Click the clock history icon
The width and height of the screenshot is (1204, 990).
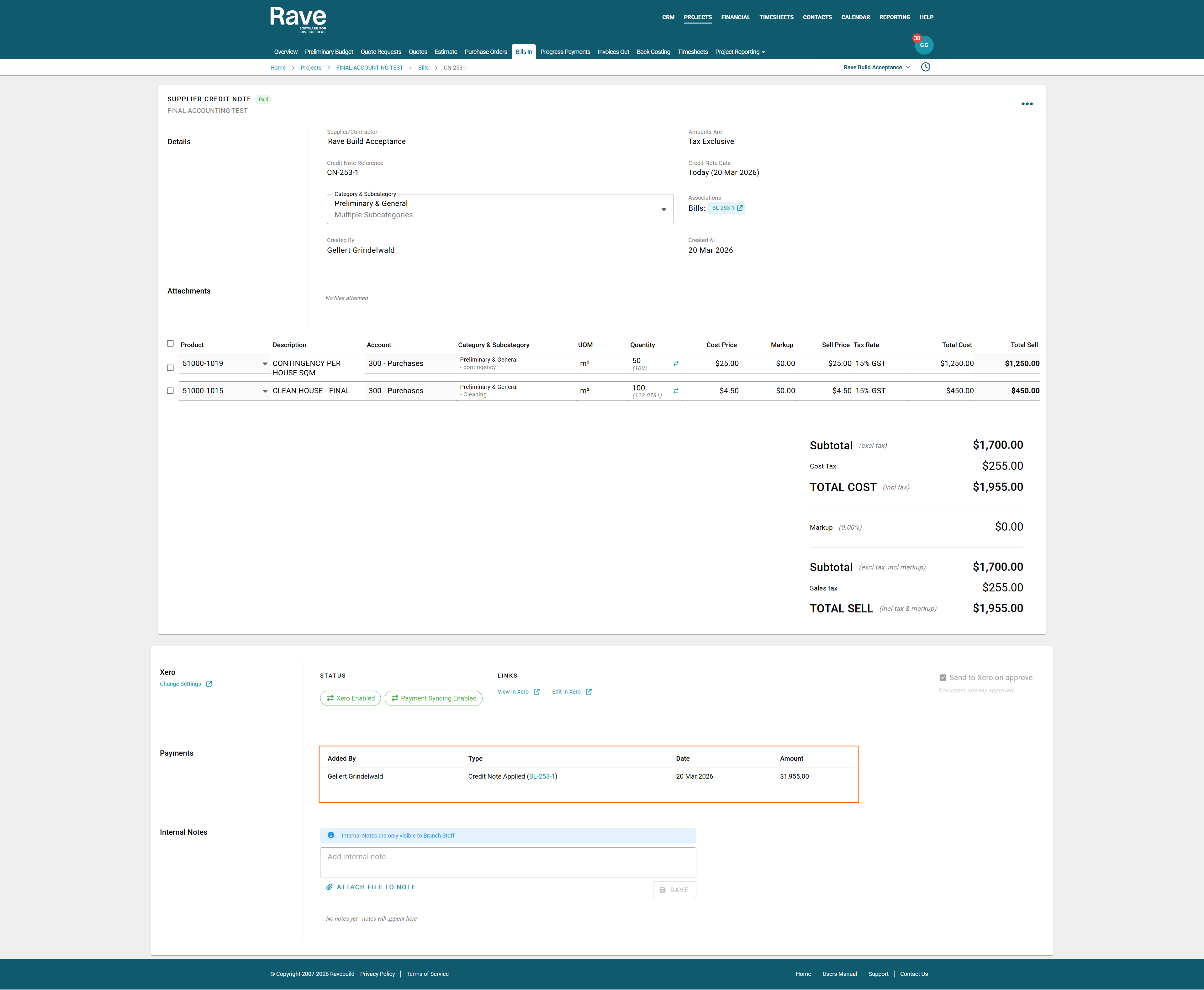926,67
